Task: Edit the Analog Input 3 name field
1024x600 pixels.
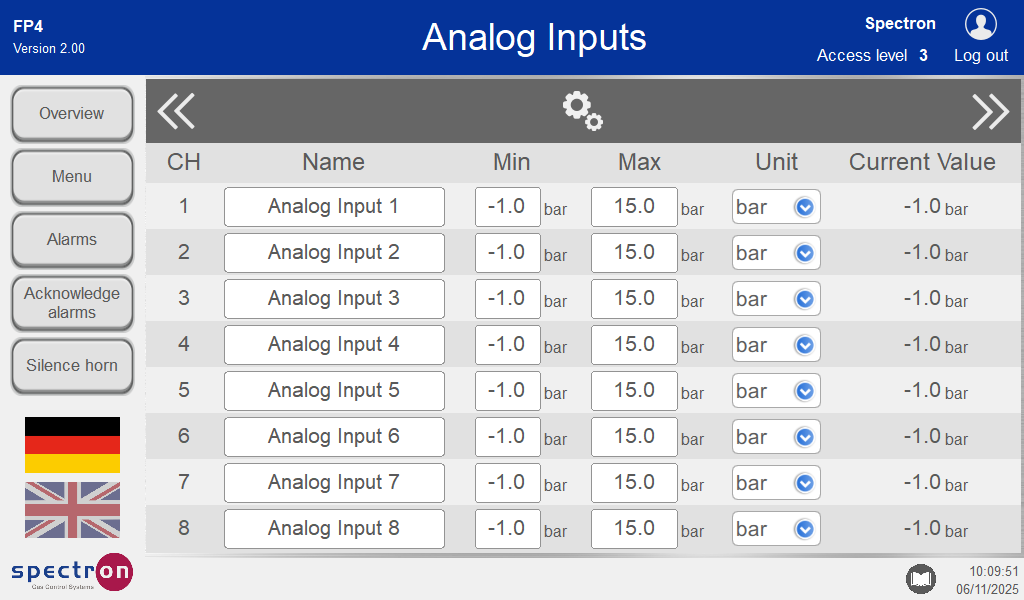Action: pos(334,299)
